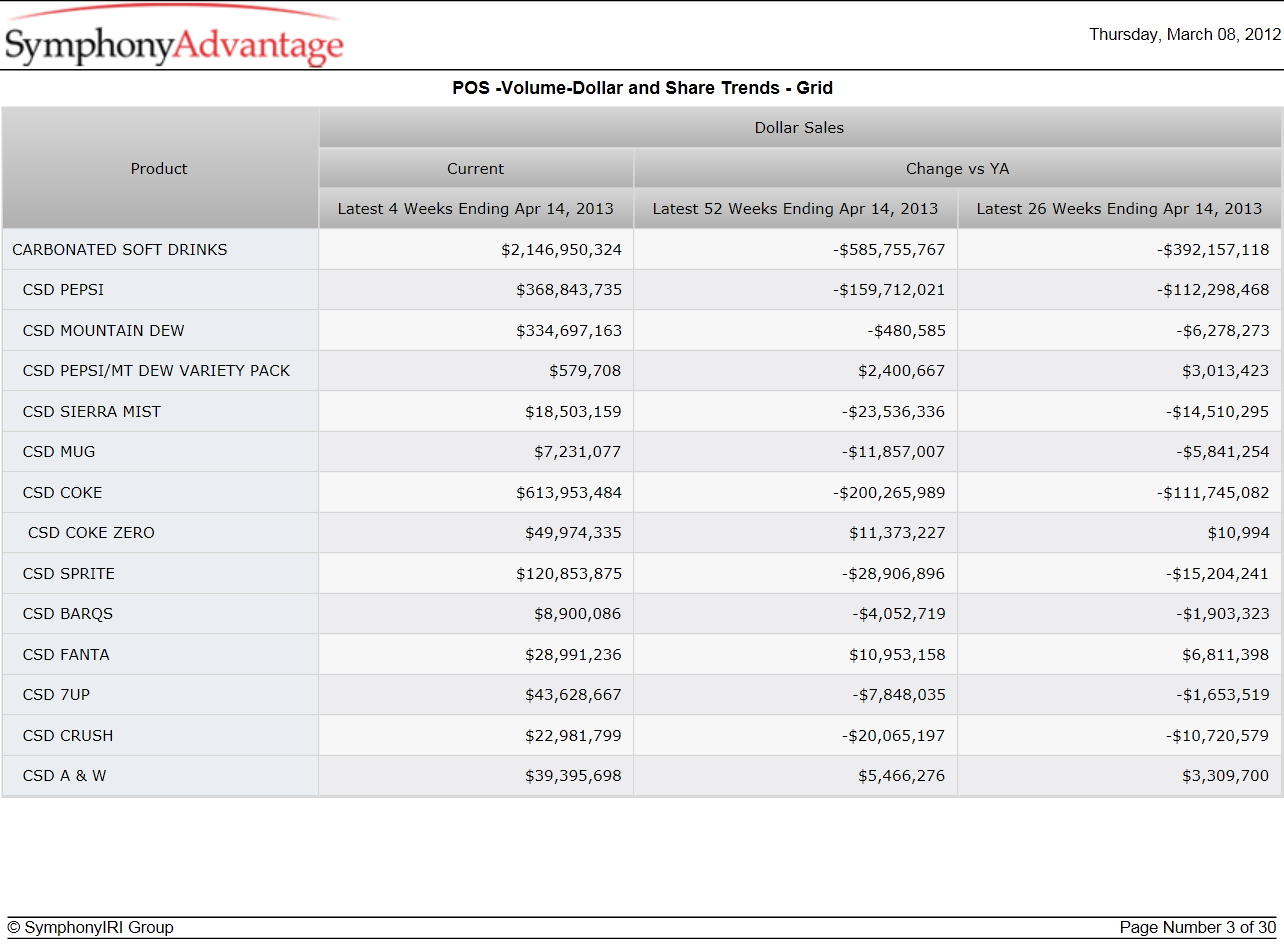Screen dimensions: 1284x946
Task: Select the value -$200,265,989
Action: 889,493
